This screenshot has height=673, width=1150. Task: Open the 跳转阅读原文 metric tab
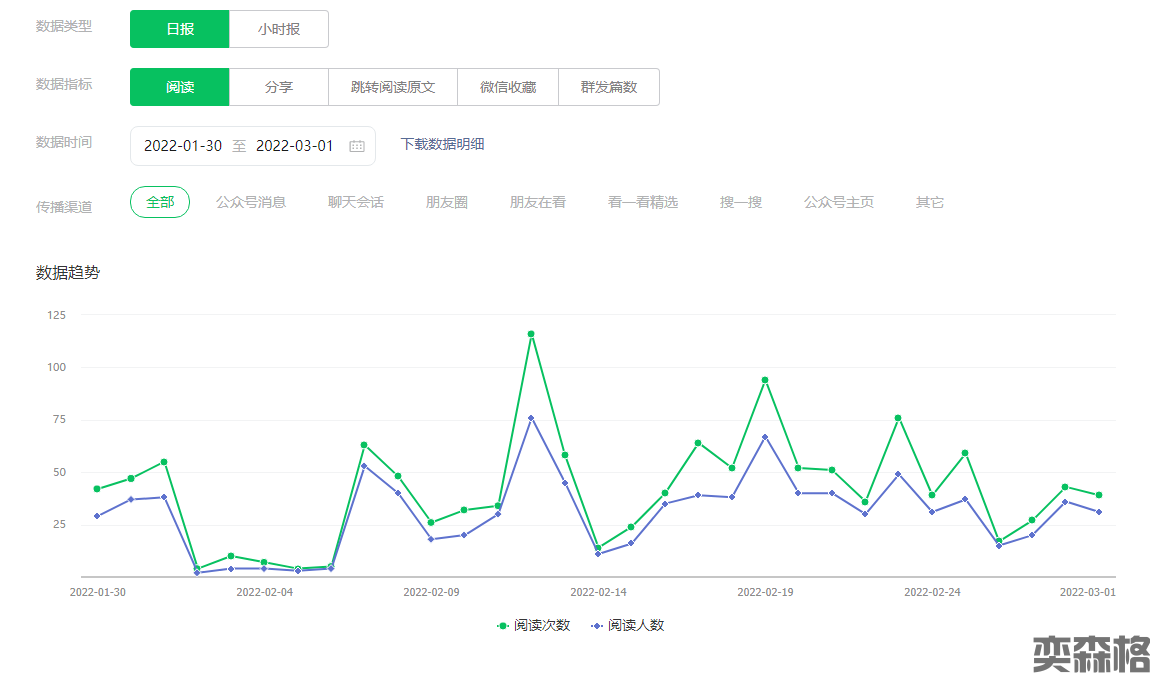393,87
